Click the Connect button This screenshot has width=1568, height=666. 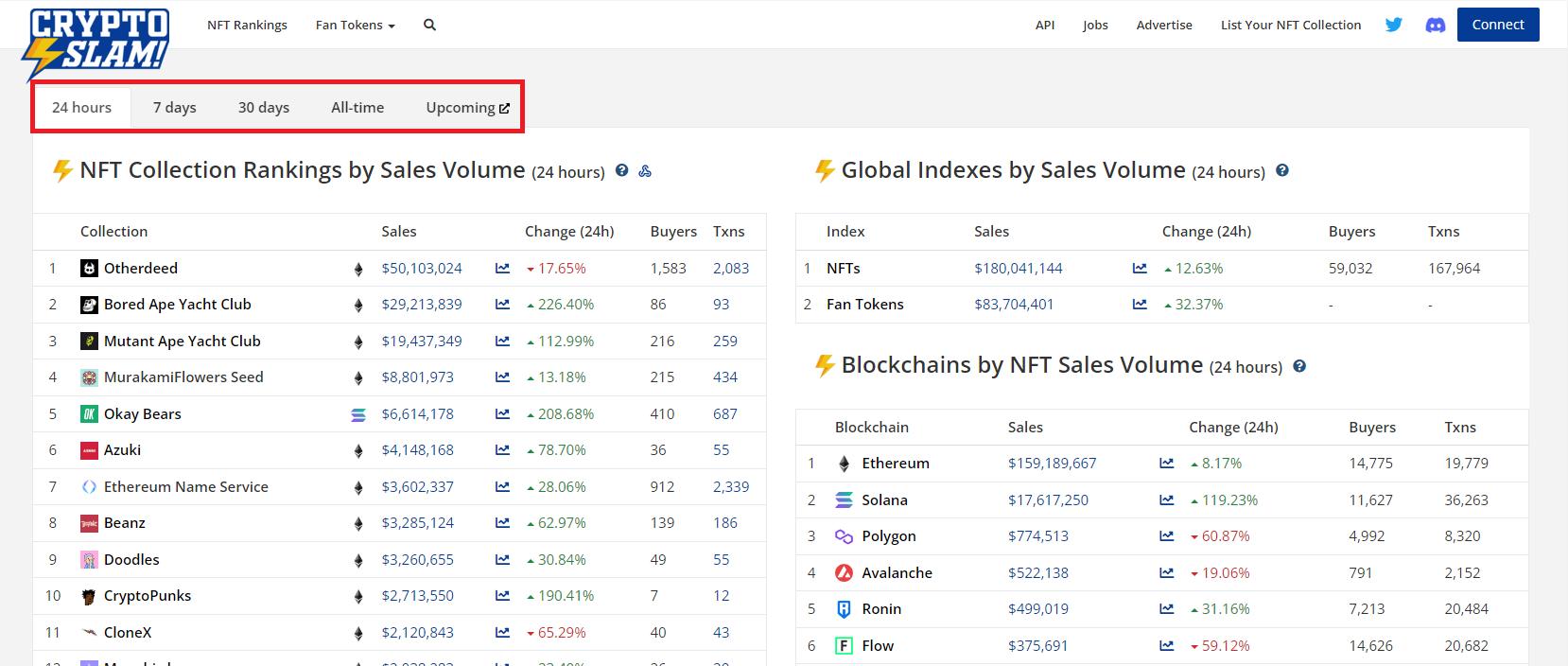(1498, 25)
